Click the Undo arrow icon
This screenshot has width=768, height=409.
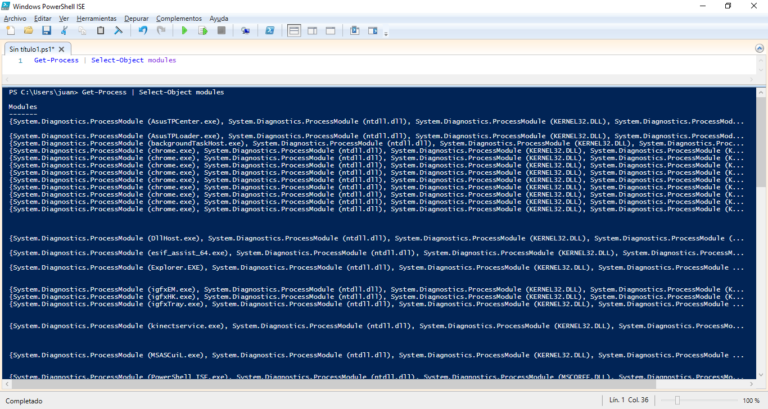(143, 30)
